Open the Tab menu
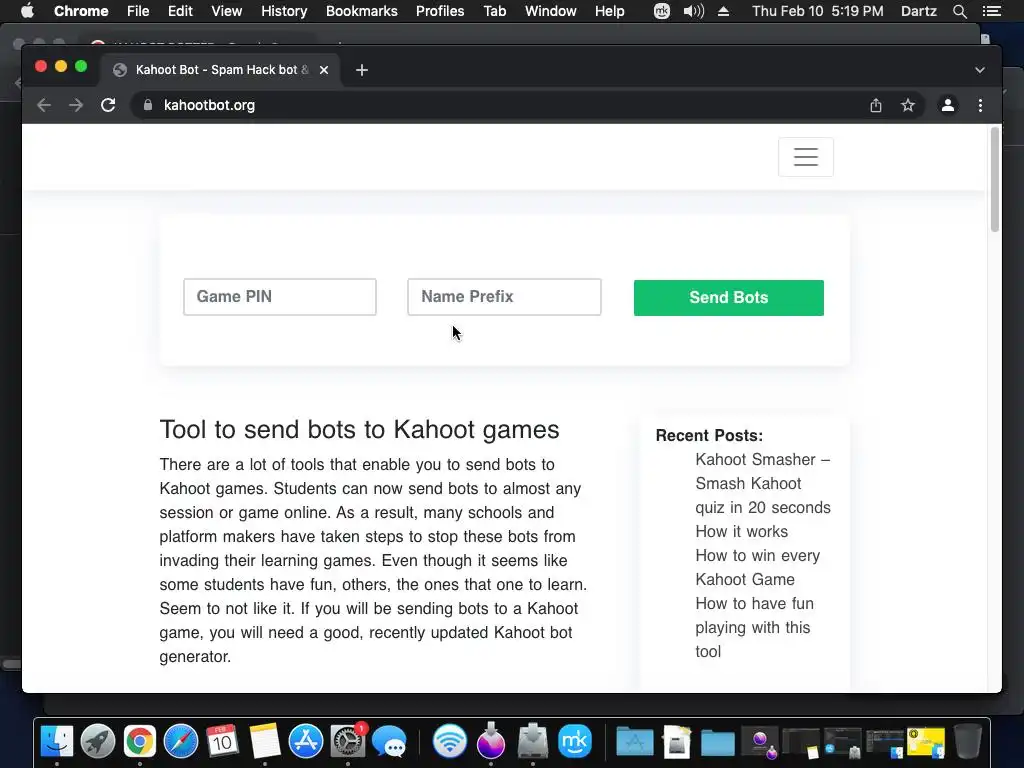This screenshot has height=768, width=1024. (x=495, y=11)
